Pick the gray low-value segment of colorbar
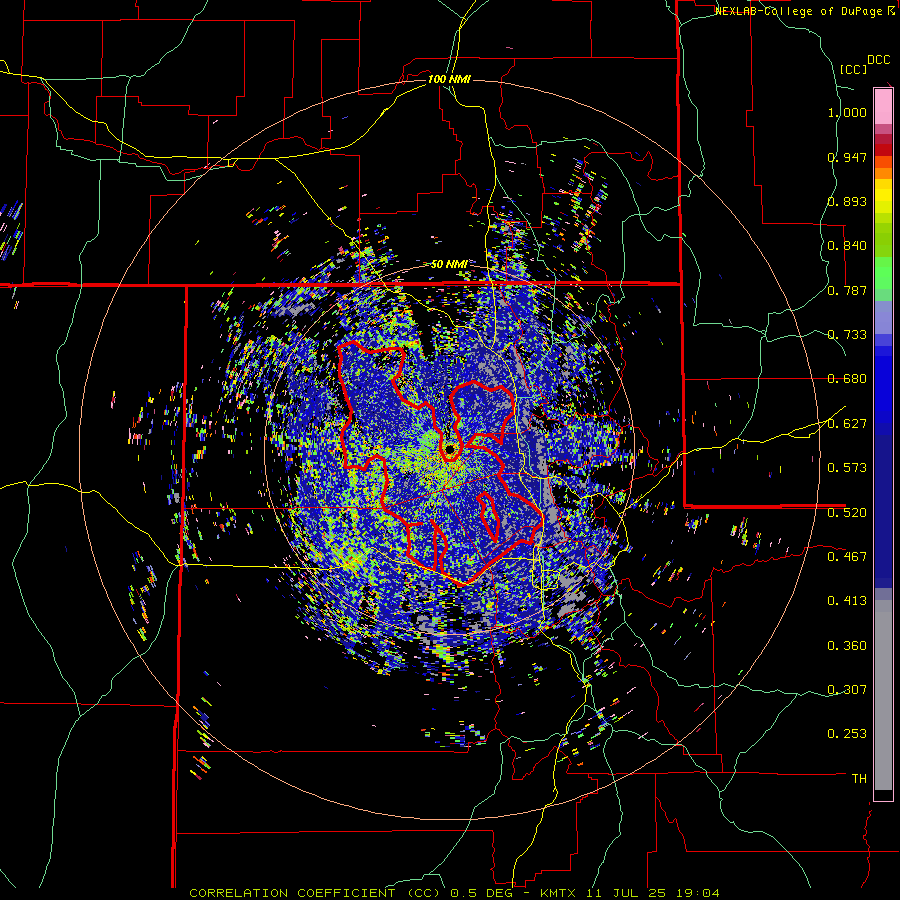Screen dimensions: 900x900 (883, 695)
